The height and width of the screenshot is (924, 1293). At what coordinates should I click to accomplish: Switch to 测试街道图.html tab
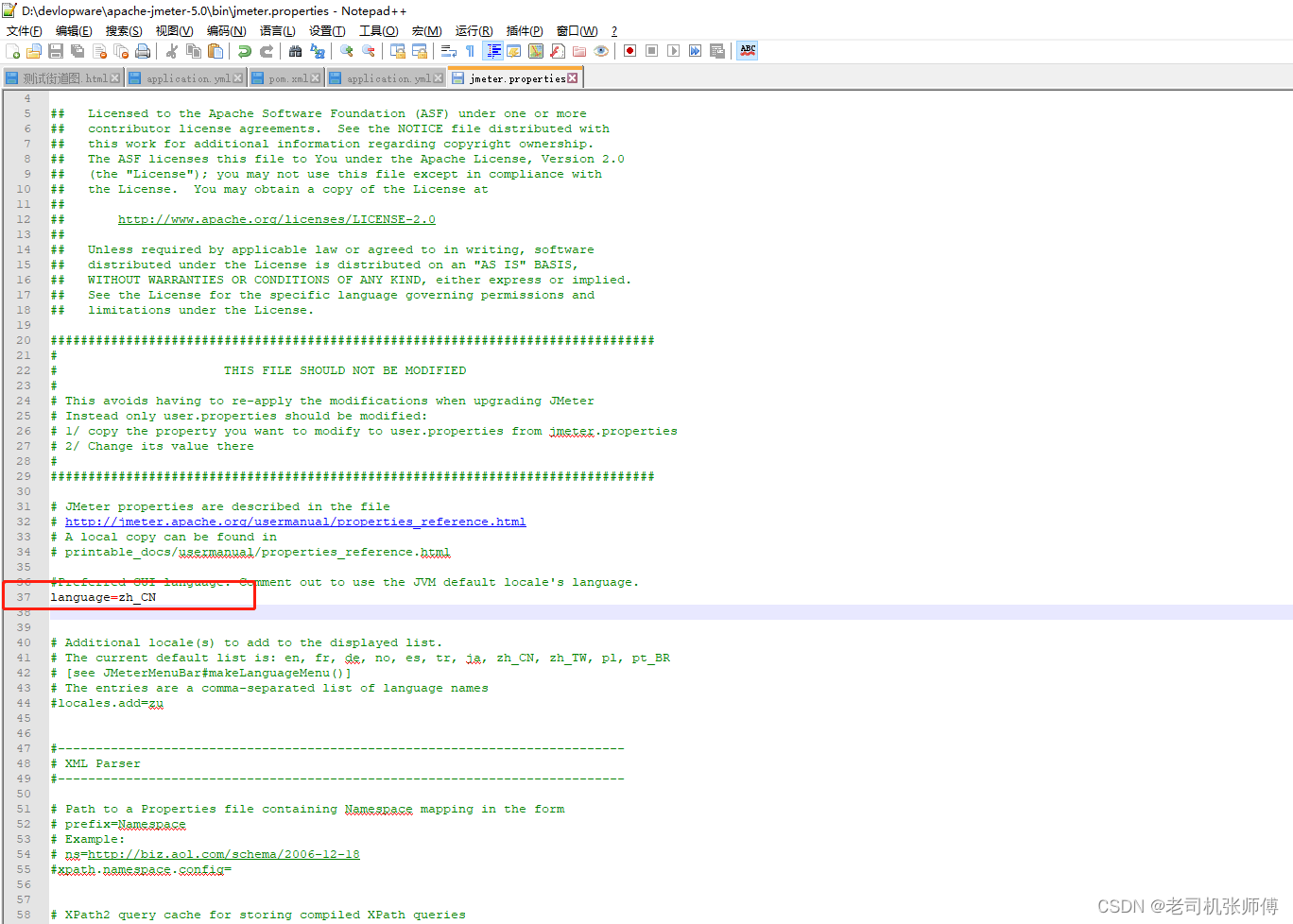click(62, 78)
